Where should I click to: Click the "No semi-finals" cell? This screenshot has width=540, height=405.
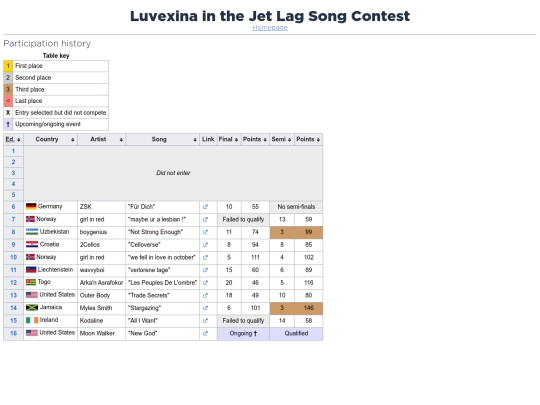tap(296, 207)
